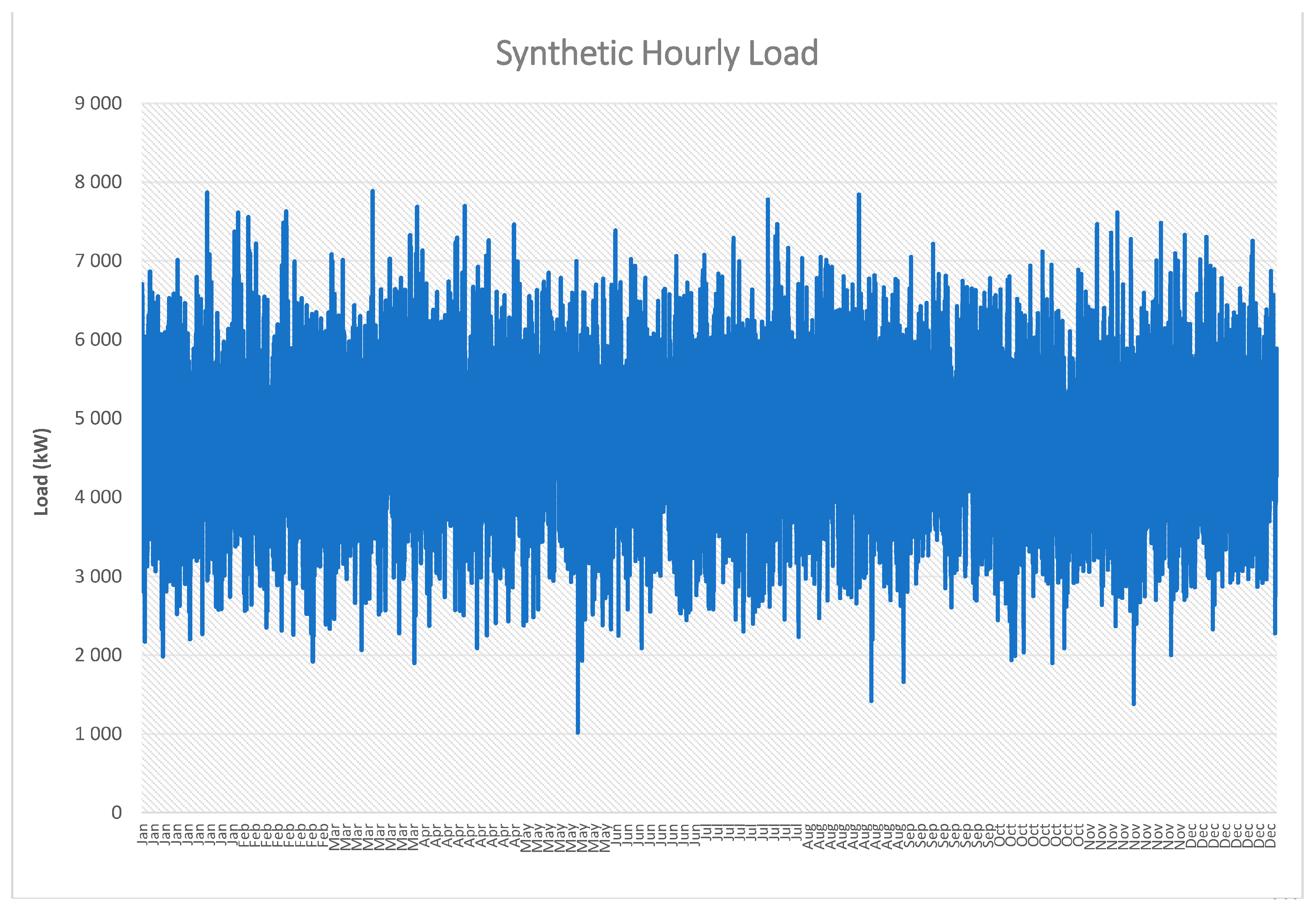Image resolution: width=1316 pixels, height=908 pixels.
Task: Click the 2 000 y-axis label
Action: (x=98, y=655)
